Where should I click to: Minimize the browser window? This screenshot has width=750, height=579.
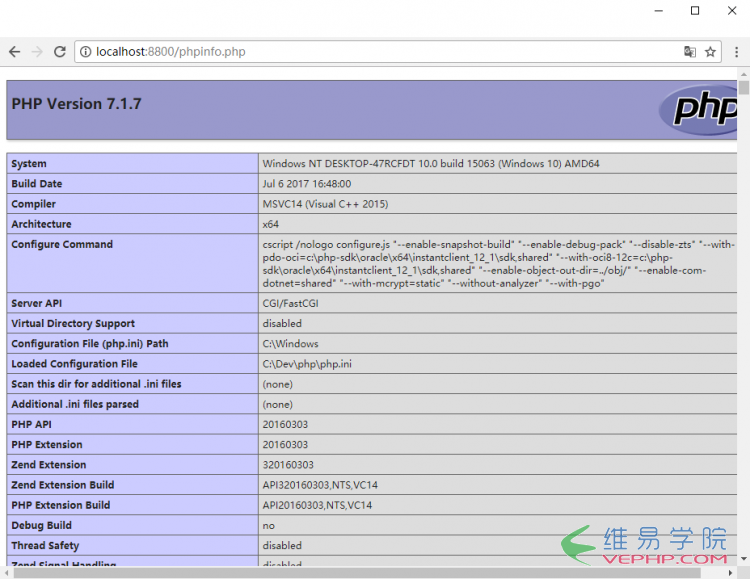click(659, 11)
